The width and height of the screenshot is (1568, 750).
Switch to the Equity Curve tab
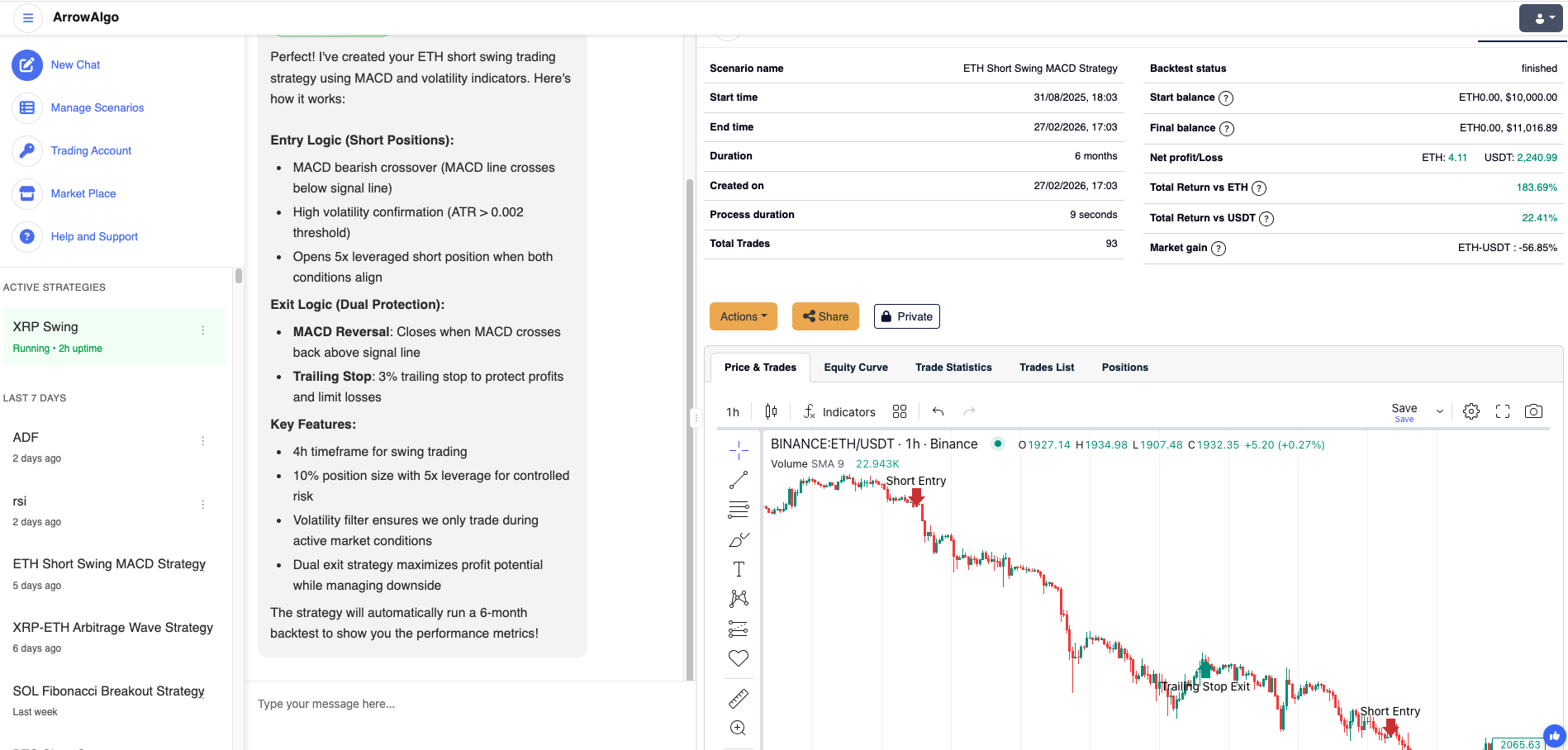856,367
